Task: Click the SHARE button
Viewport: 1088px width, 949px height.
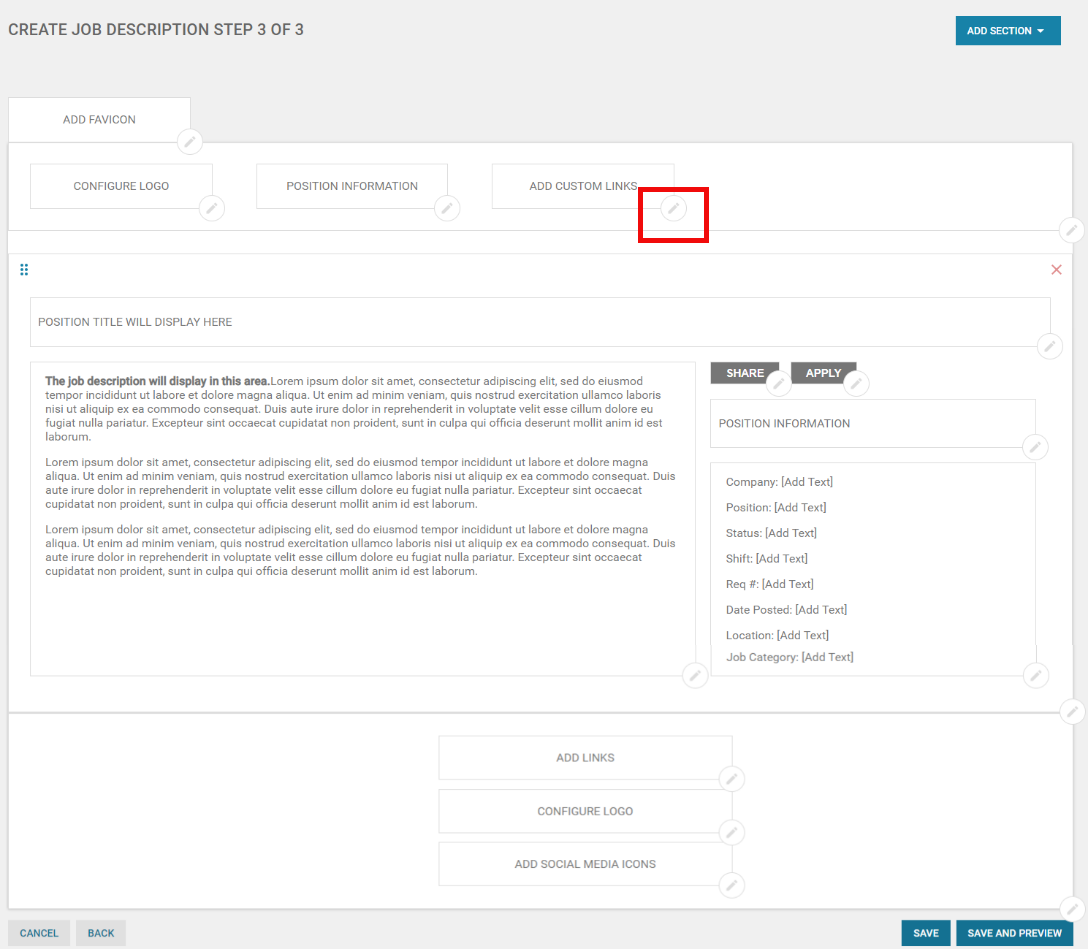Action: (x=746, y=372)
